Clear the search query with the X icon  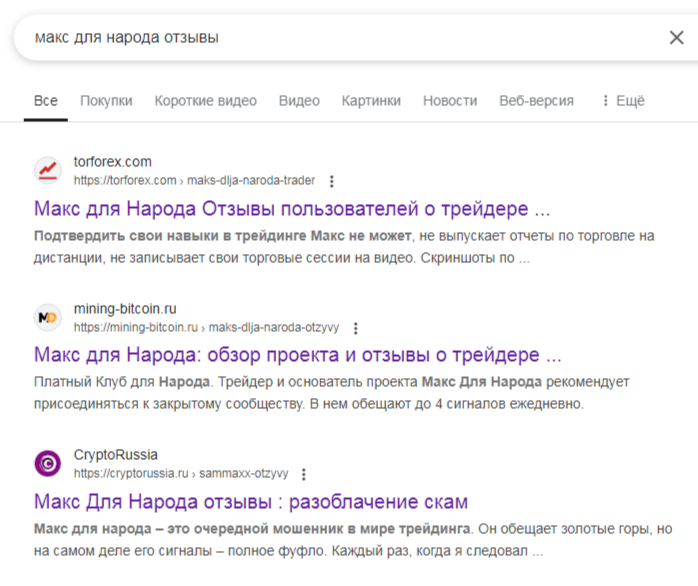(676, 37)
